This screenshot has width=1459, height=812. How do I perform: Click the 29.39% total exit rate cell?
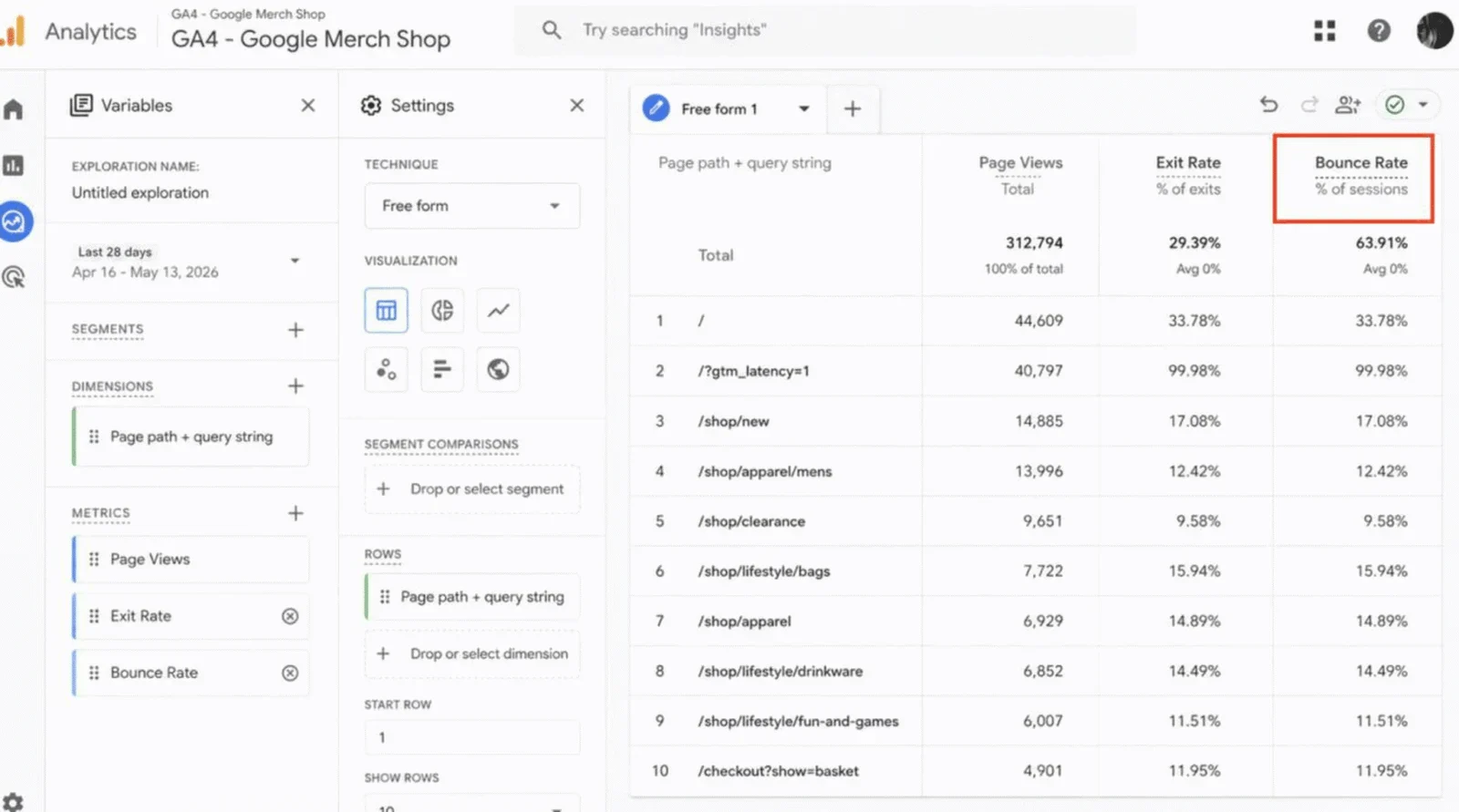(1195, 243)
